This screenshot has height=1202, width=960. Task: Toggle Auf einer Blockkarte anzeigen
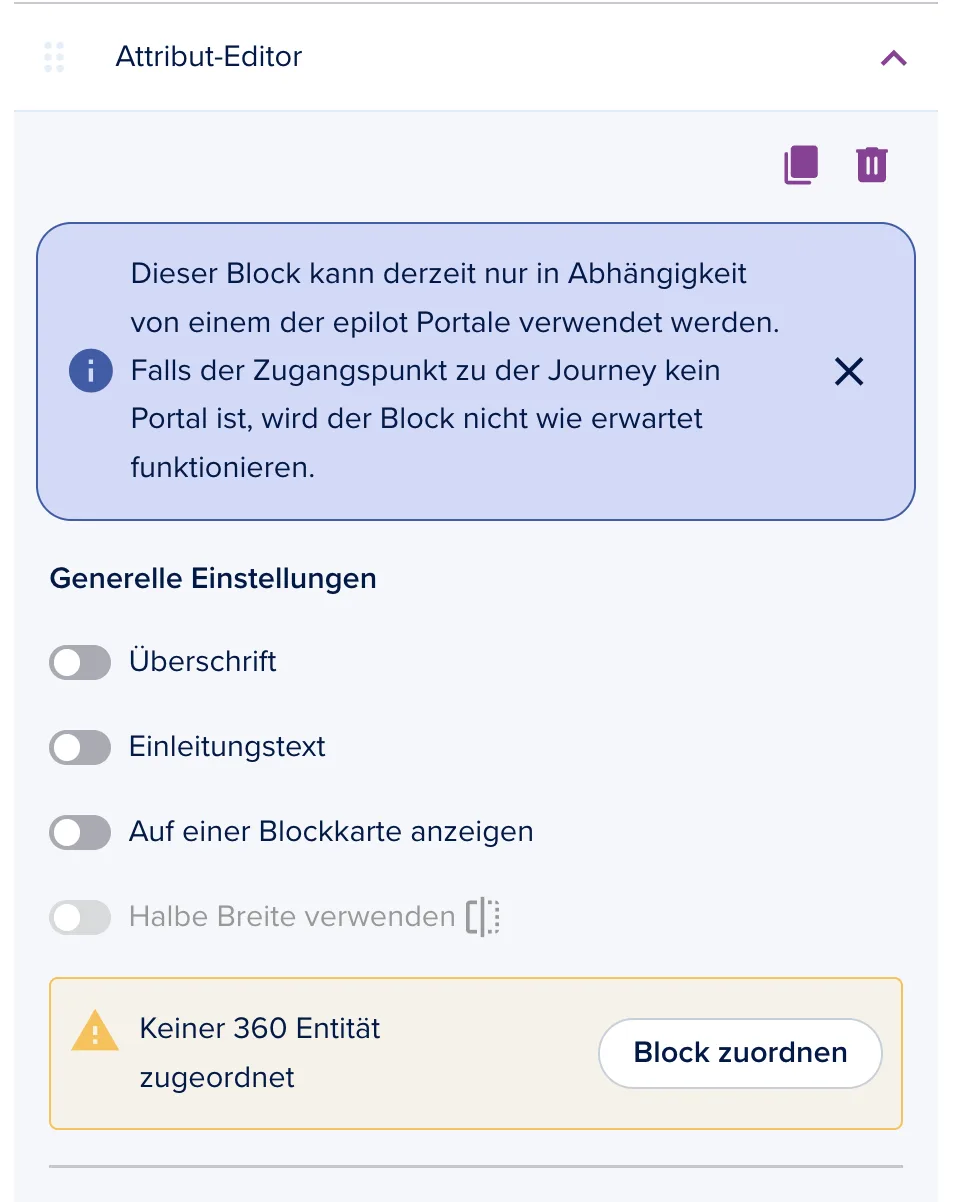point(80,832)
